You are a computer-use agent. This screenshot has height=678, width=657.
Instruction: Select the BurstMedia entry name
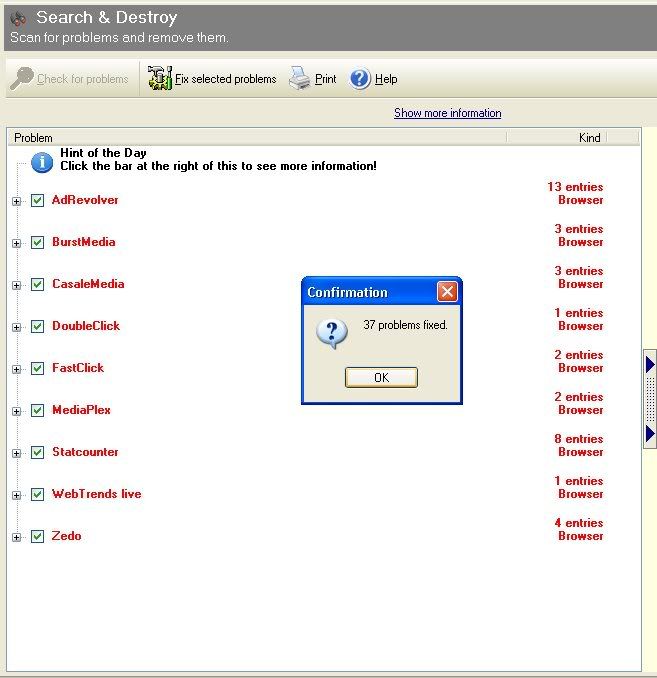(83, 242)
